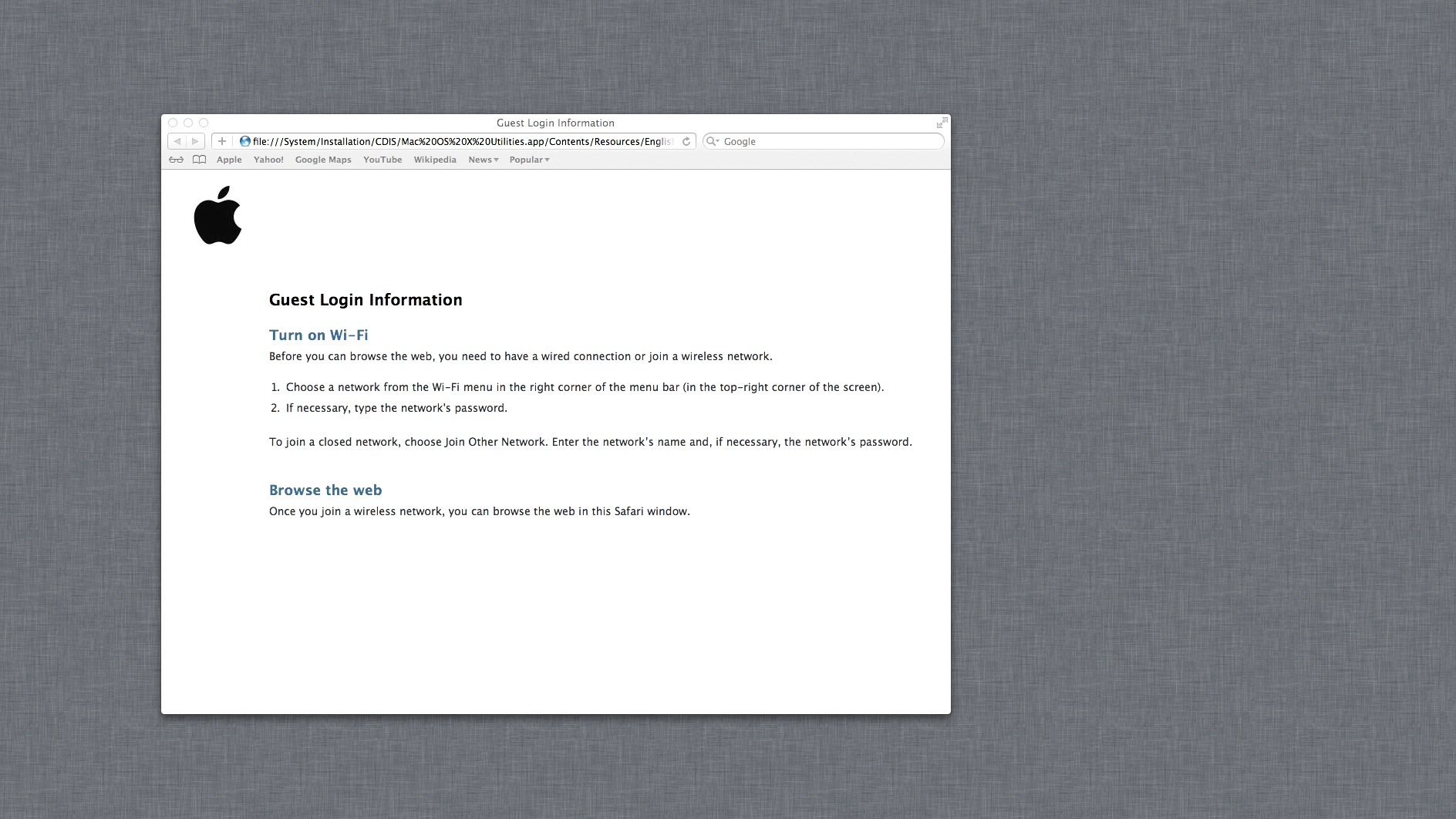Click the site globe icon in address bar

244,141
